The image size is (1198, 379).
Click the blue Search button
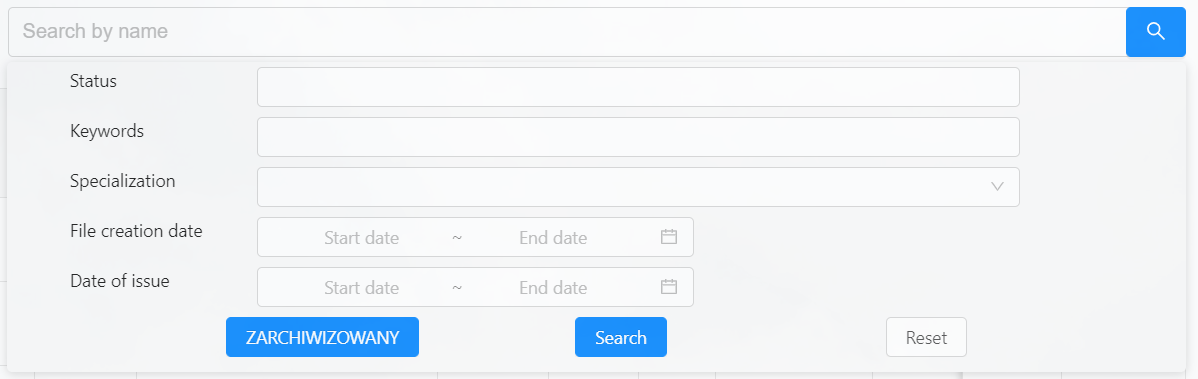[621, 337]
